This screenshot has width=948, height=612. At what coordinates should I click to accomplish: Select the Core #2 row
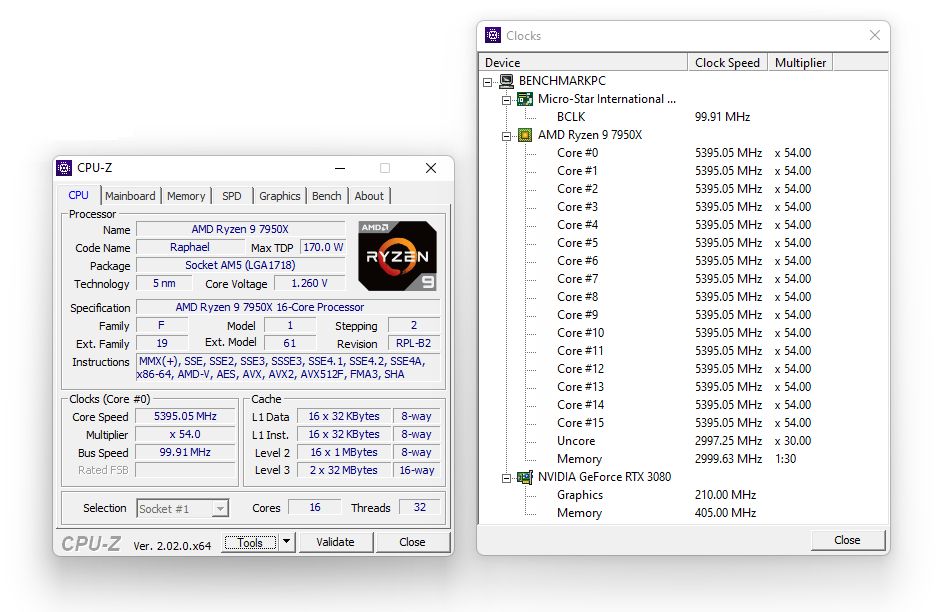(683, 189)
